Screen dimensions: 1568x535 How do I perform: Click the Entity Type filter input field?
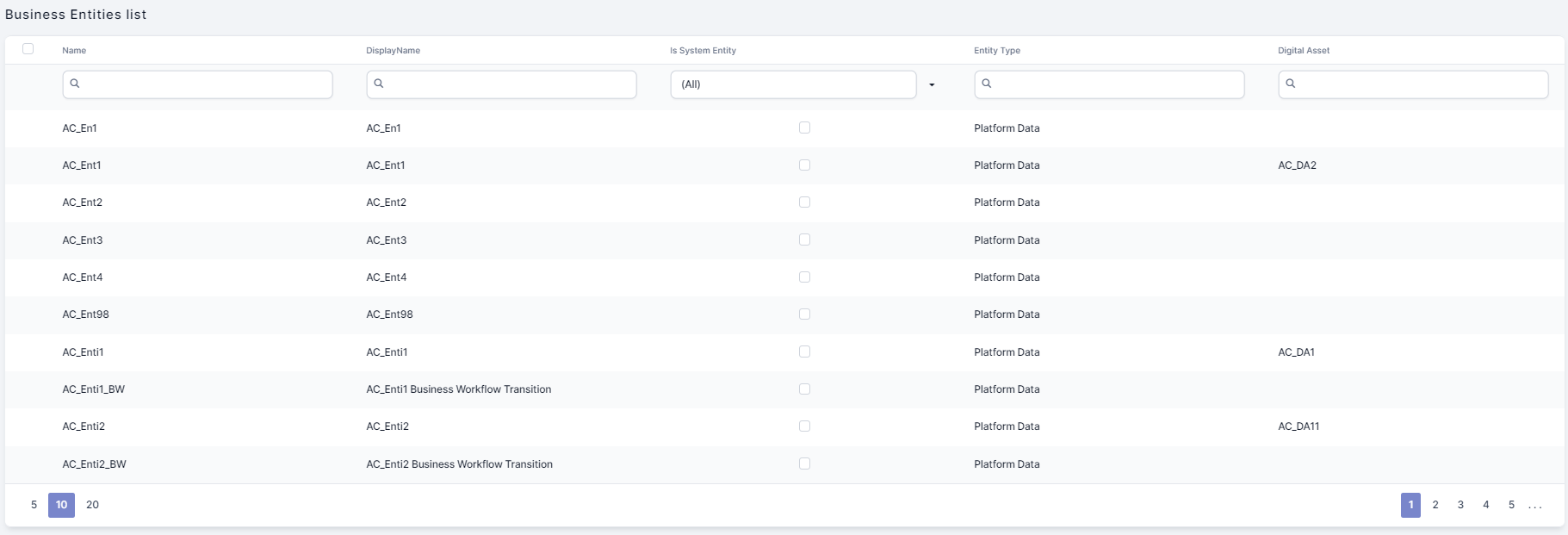pyautogui.click(x=1117, y=84)
